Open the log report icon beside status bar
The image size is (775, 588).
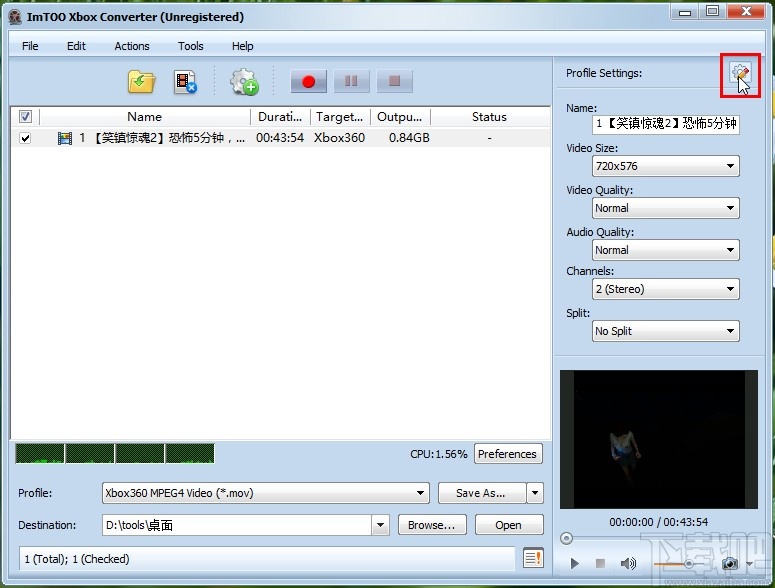click(x=533, y=558)
